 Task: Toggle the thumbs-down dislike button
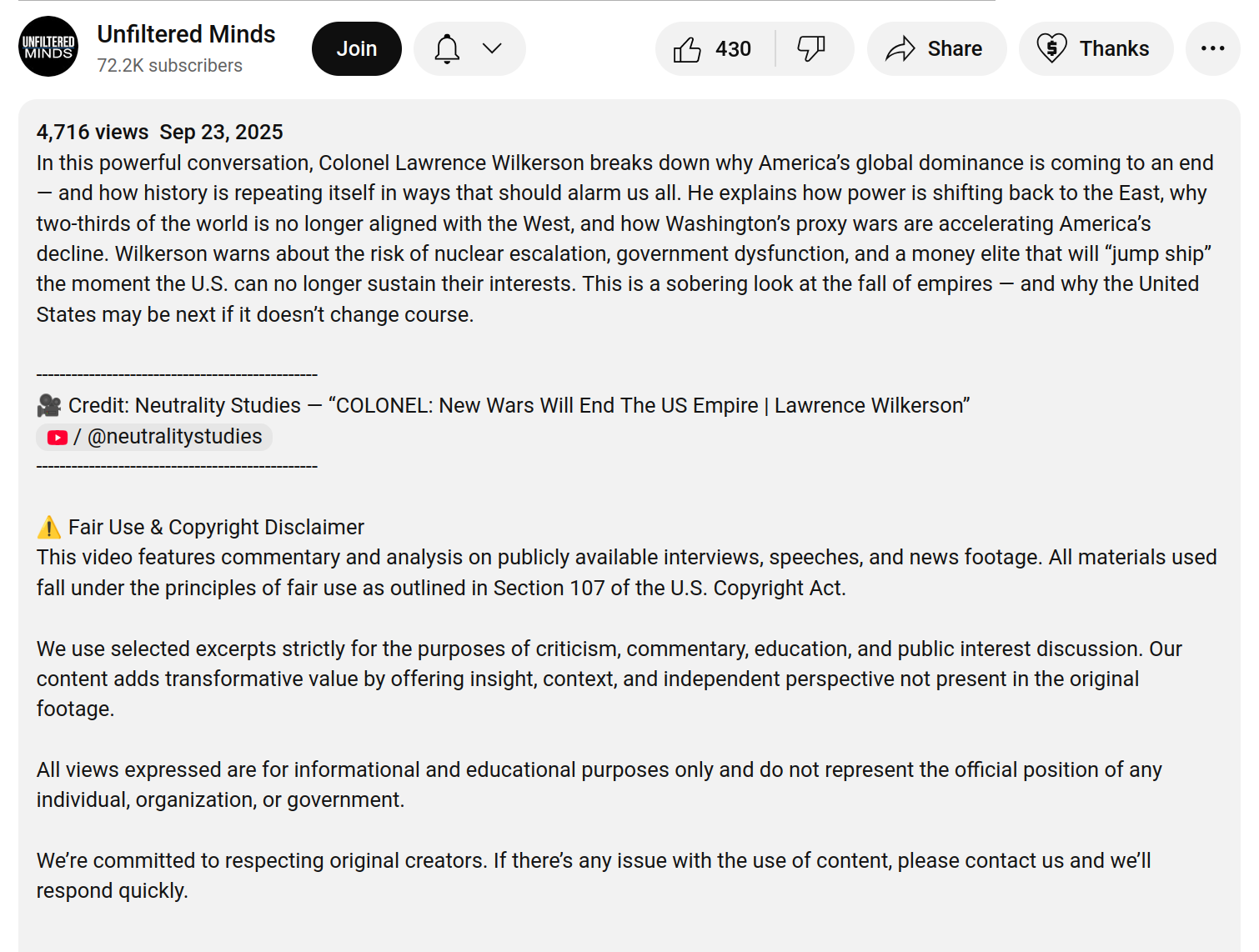(x=810, y=49)
